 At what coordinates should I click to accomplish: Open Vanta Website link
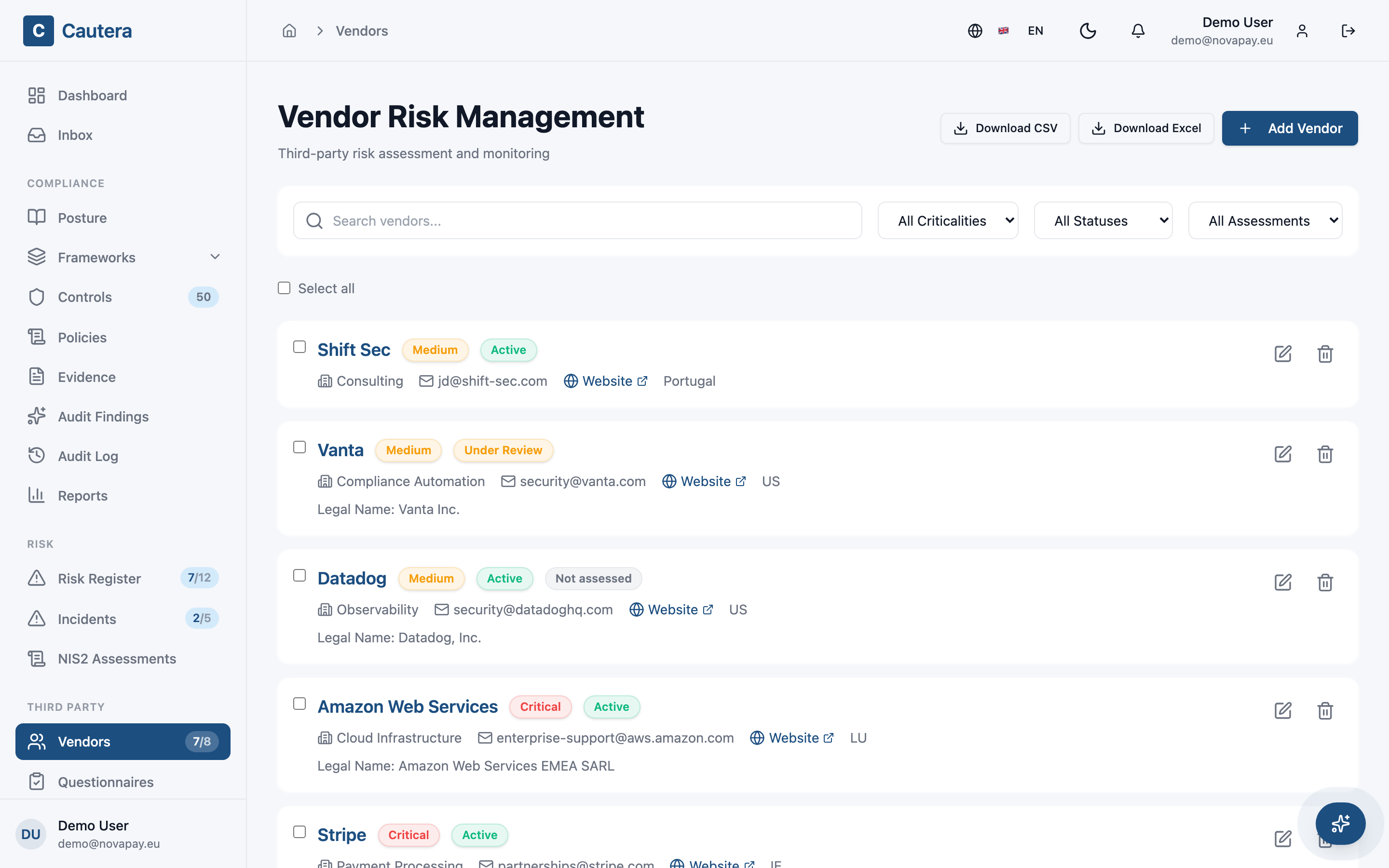point(704,481)
